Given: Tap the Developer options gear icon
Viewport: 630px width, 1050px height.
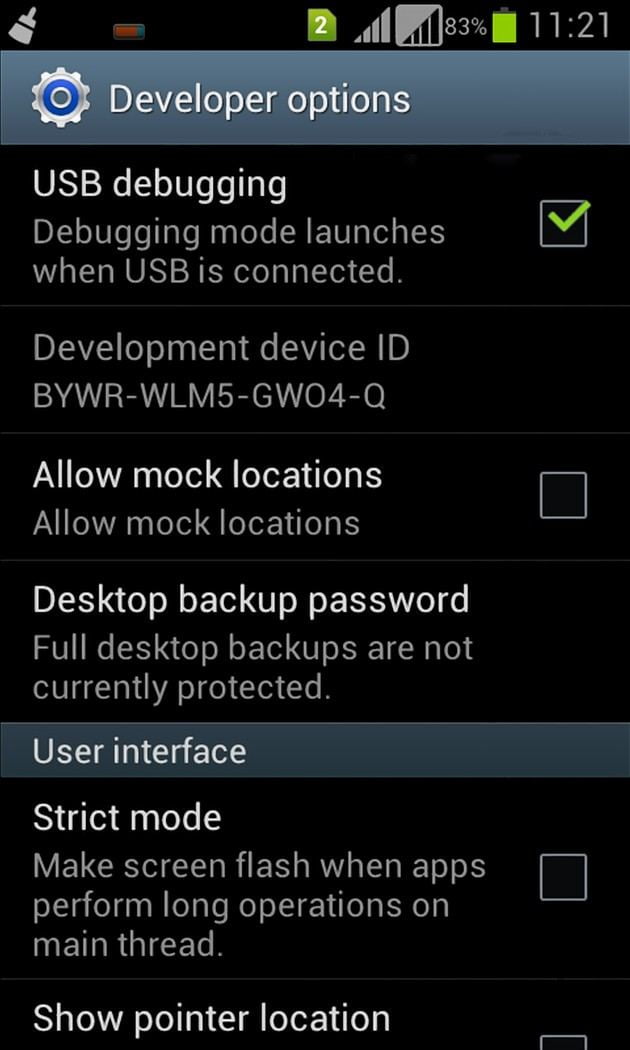Looking at the screenshot, I should click(60, 98).
